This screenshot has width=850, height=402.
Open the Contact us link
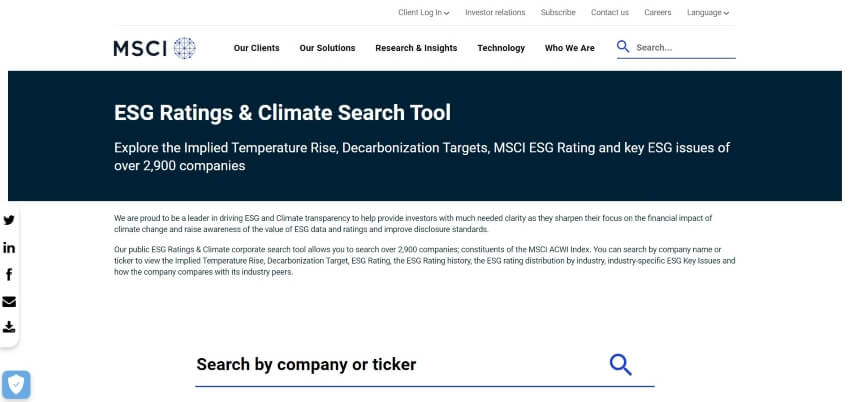coord(610,12)
